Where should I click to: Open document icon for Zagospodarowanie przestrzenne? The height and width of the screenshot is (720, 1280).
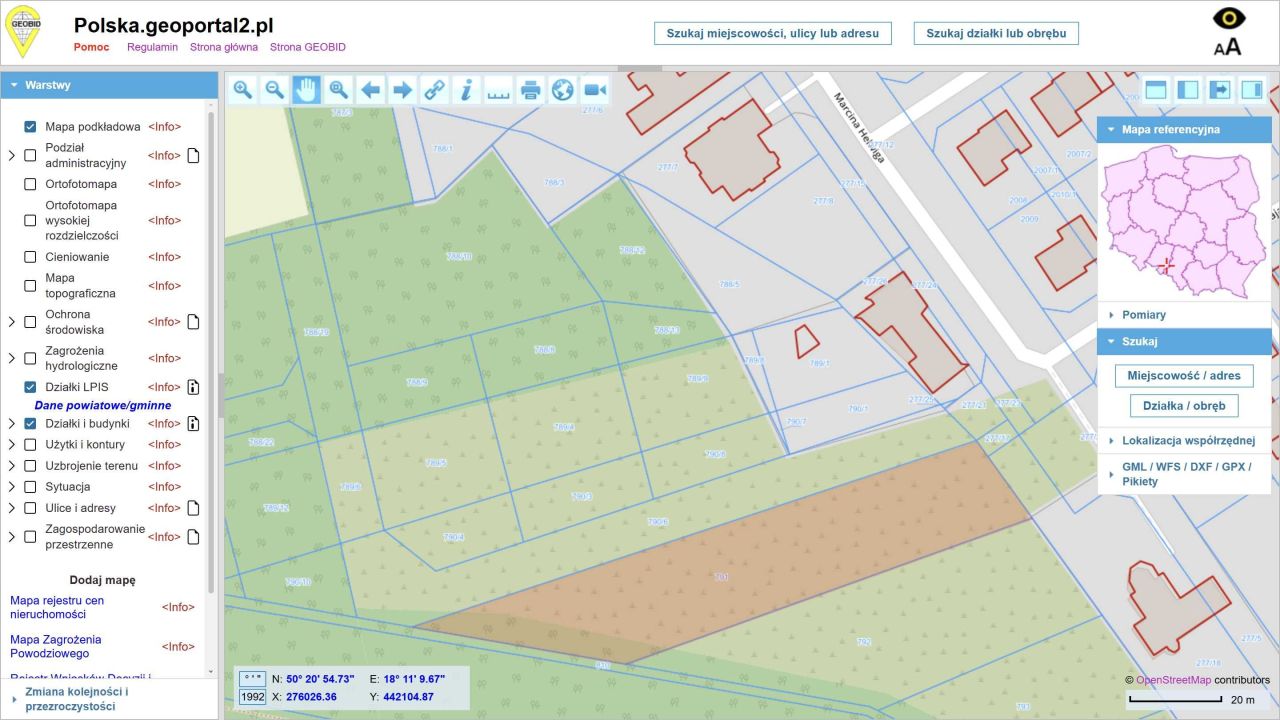(194, 537)
